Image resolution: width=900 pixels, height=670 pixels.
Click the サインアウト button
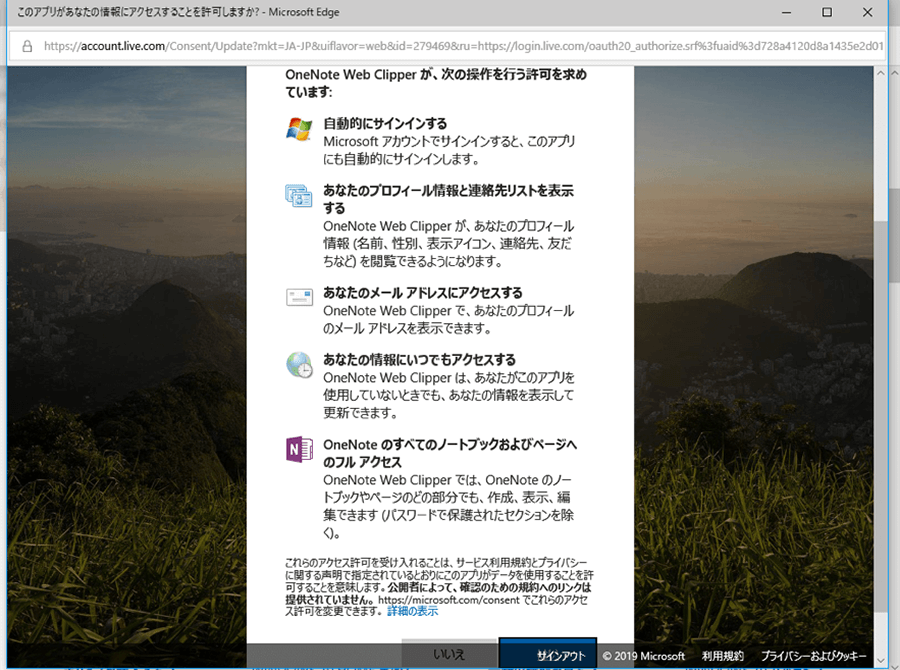point(547,655)
